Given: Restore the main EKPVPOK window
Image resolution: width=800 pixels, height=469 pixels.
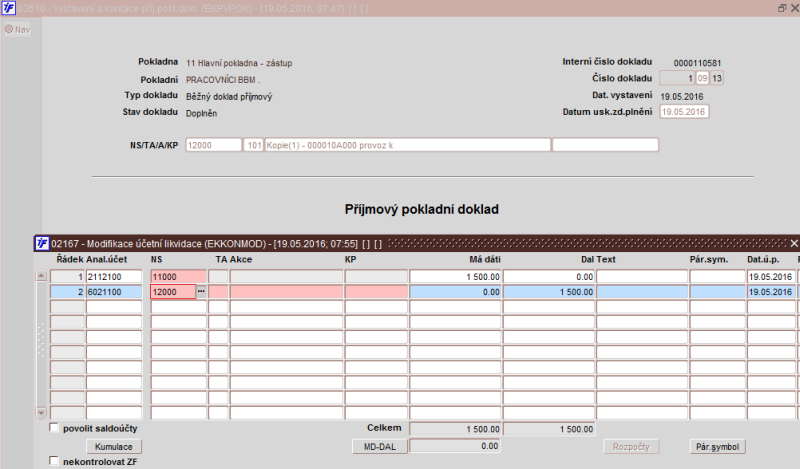Looking at the screenshot, I should point(782,8).
